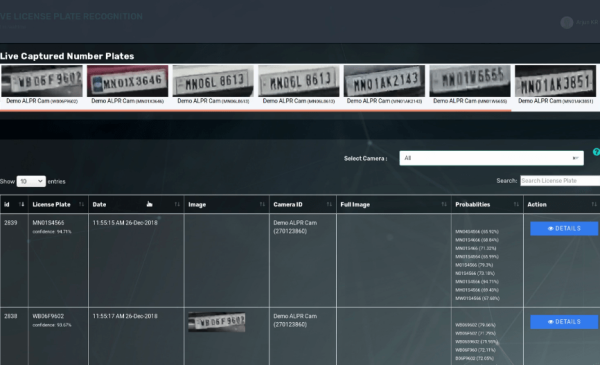Open the MN01W5555 live captured thumbnail
This screenshot has height=365, width=600.
coord(470,81)
